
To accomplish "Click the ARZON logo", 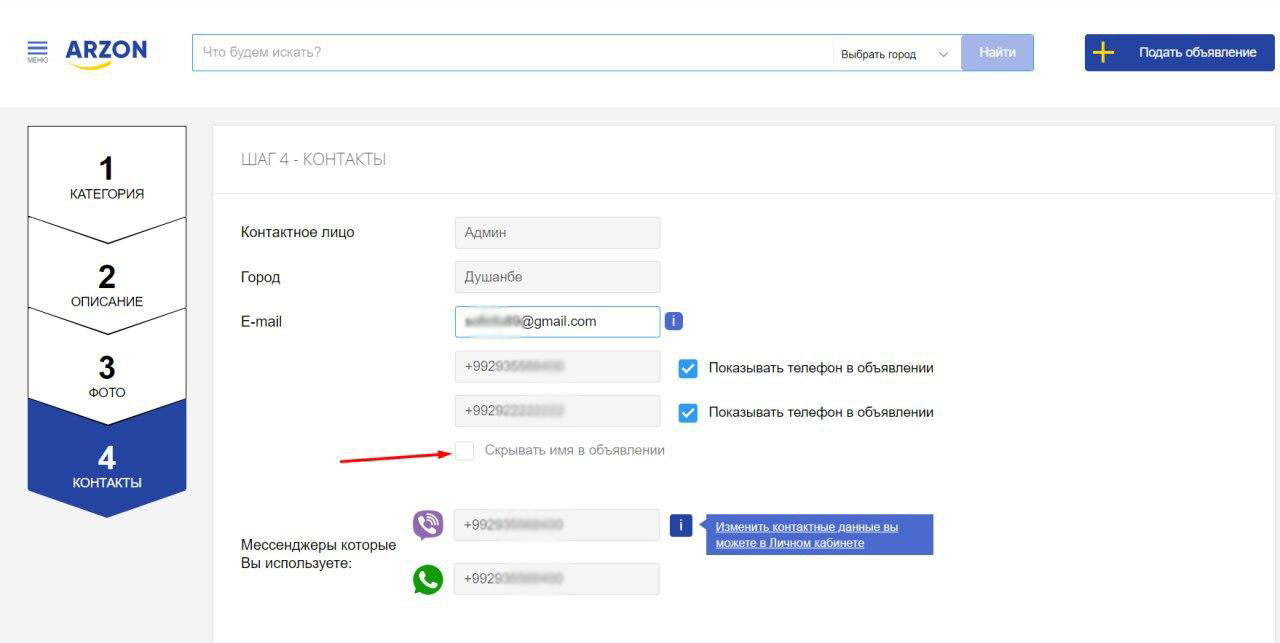I will (x=106, y=52).
